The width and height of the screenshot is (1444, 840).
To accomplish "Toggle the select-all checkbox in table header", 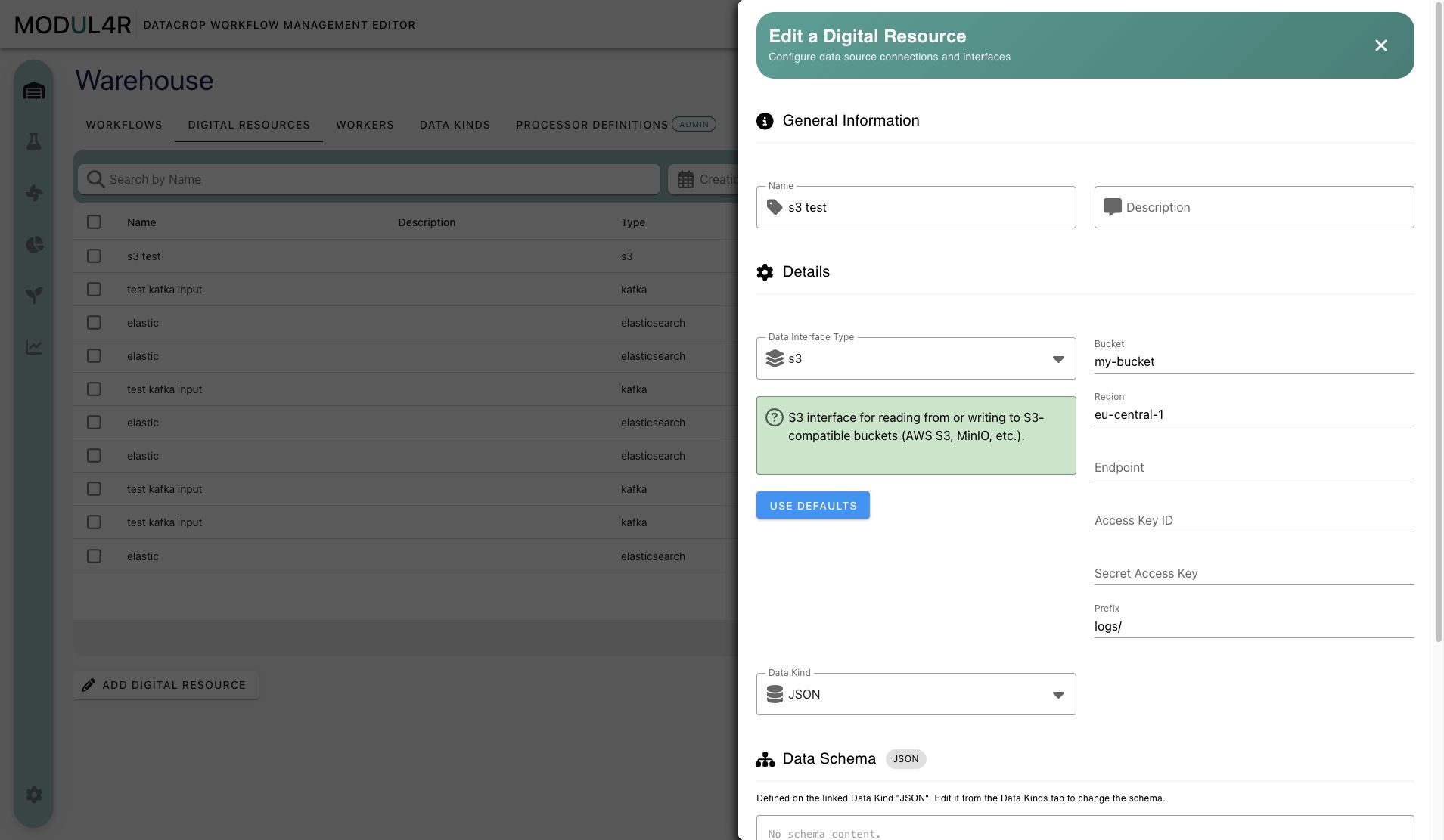I will [94, 222].
